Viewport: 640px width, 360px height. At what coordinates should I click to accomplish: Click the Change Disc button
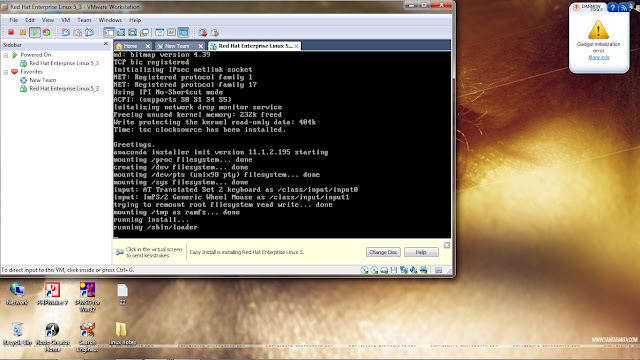click(383, 252)
